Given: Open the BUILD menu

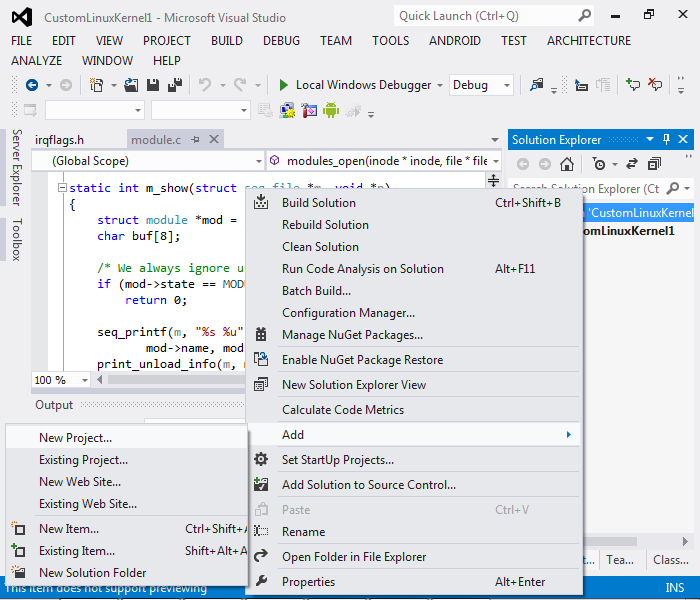Looking at the screenshot, I should point(227,41).
